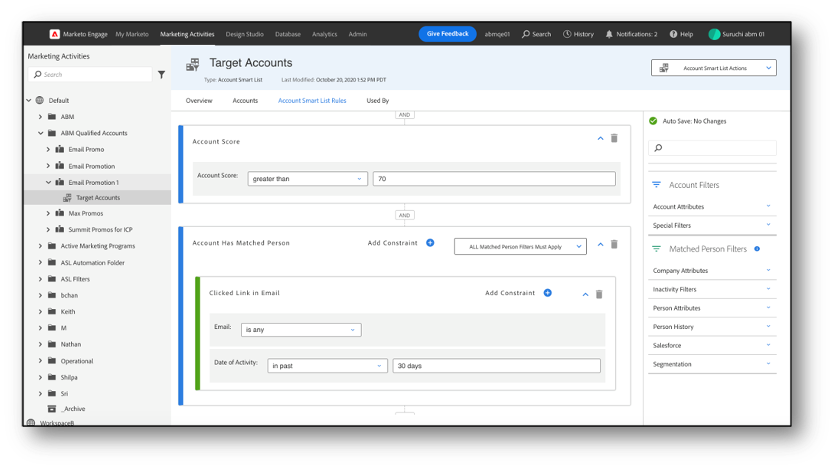
Task: Collapse the Email Promotion 1 program
Action: click(48, 182)
